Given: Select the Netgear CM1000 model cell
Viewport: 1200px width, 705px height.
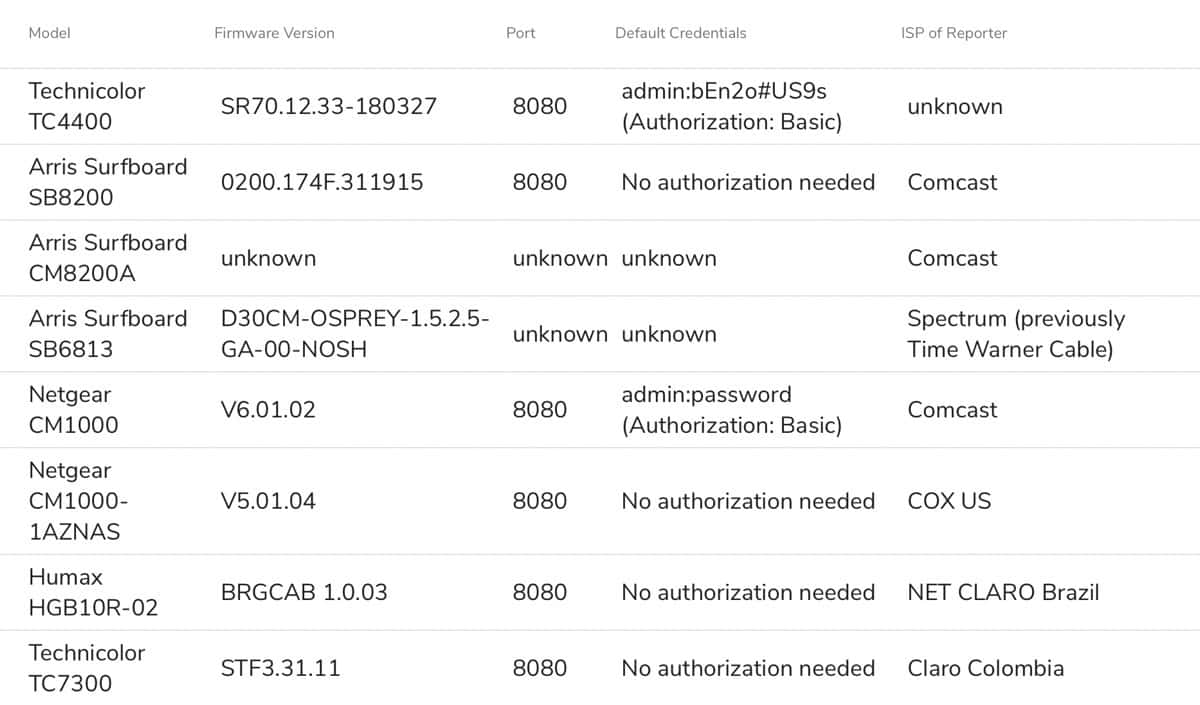Looking at the screenshot, I should click(x=73, y=410).
